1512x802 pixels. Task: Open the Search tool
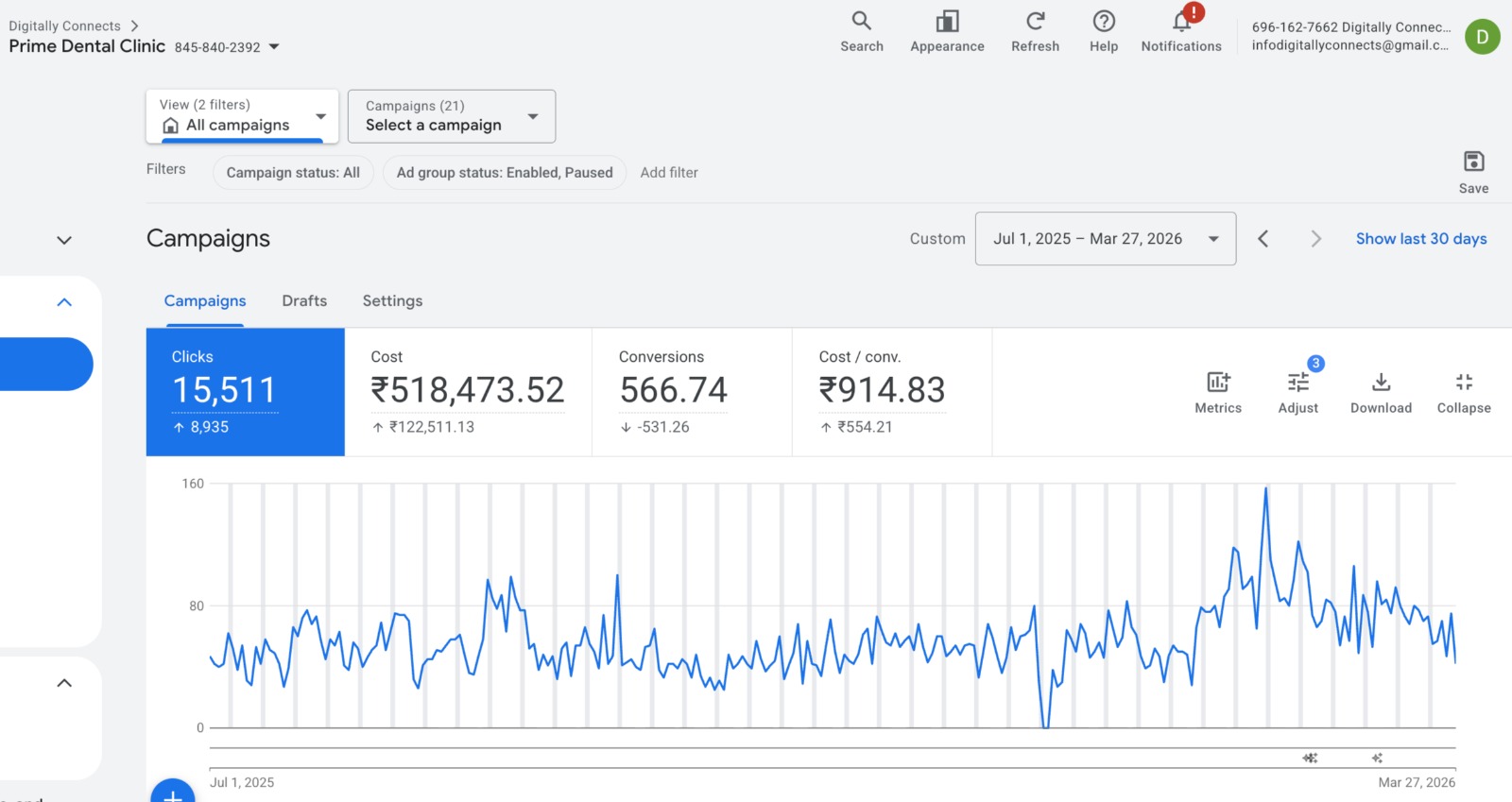[x=861, y=31]
